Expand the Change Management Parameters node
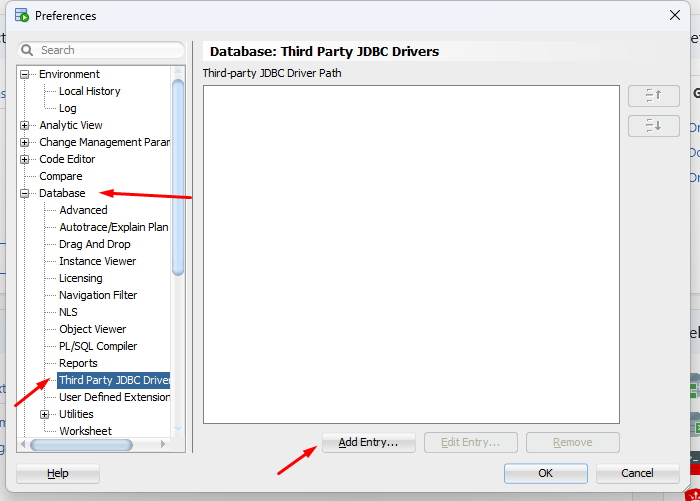Viewport: 700px width, 501px height. coord(25,142)
